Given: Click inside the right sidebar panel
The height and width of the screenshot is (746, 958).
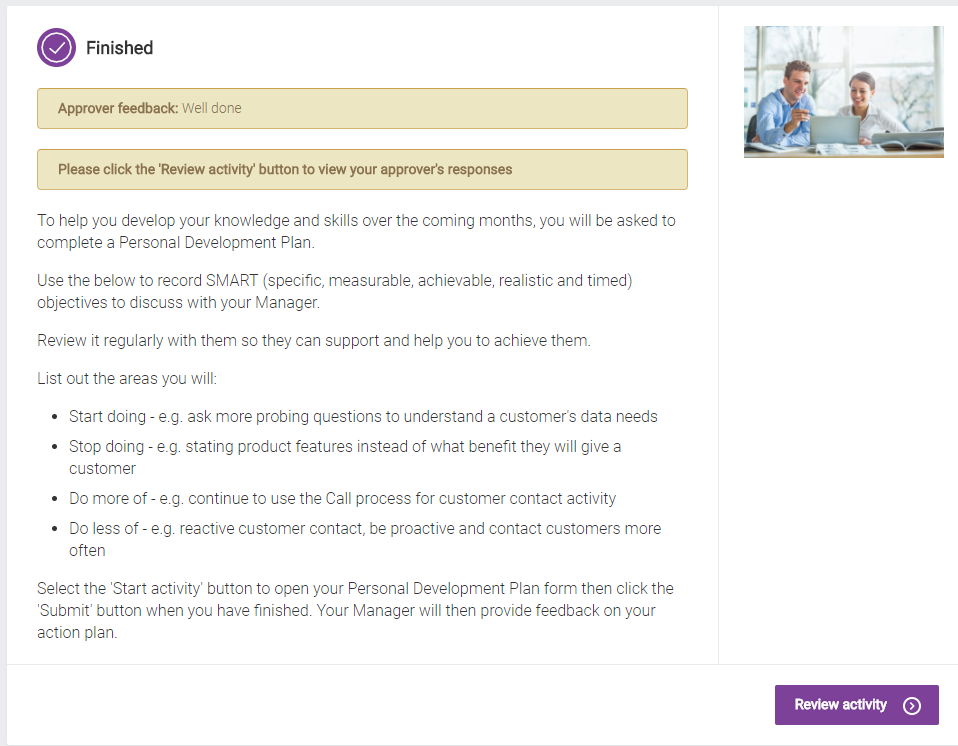Looking at the screenshot, I should coord(840,400).
